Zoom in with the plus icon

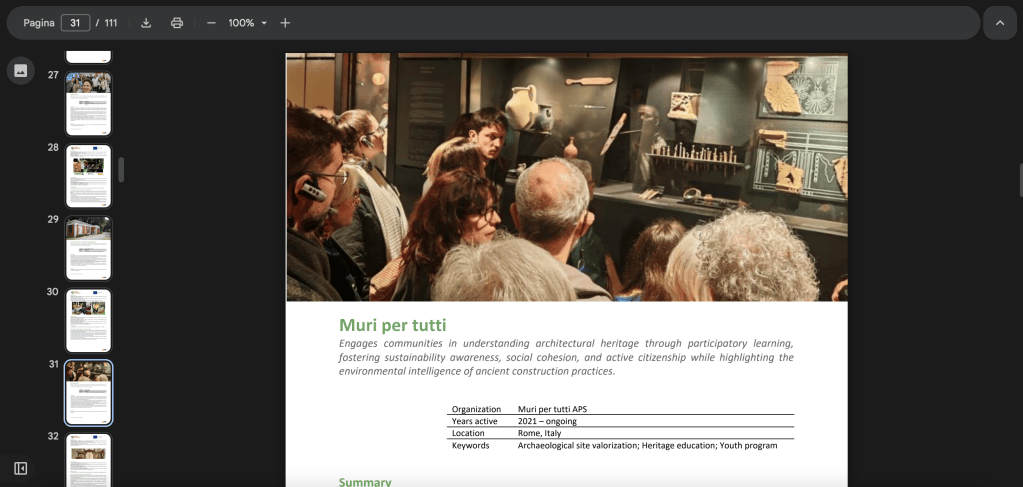coord(285,23)
